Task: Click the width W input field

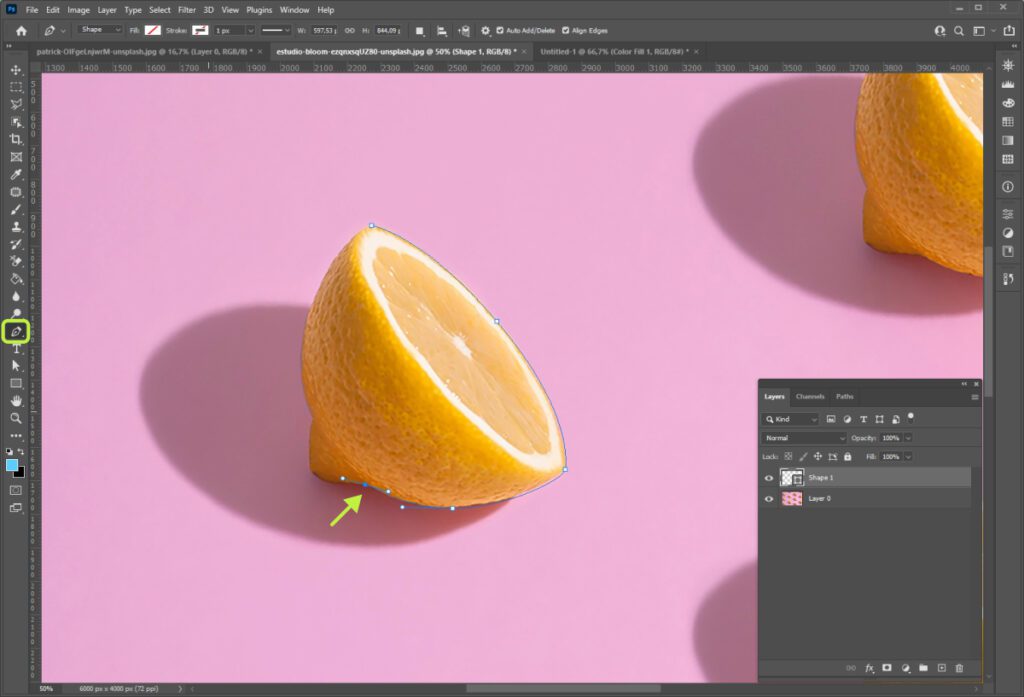Action: coord(324,31)
